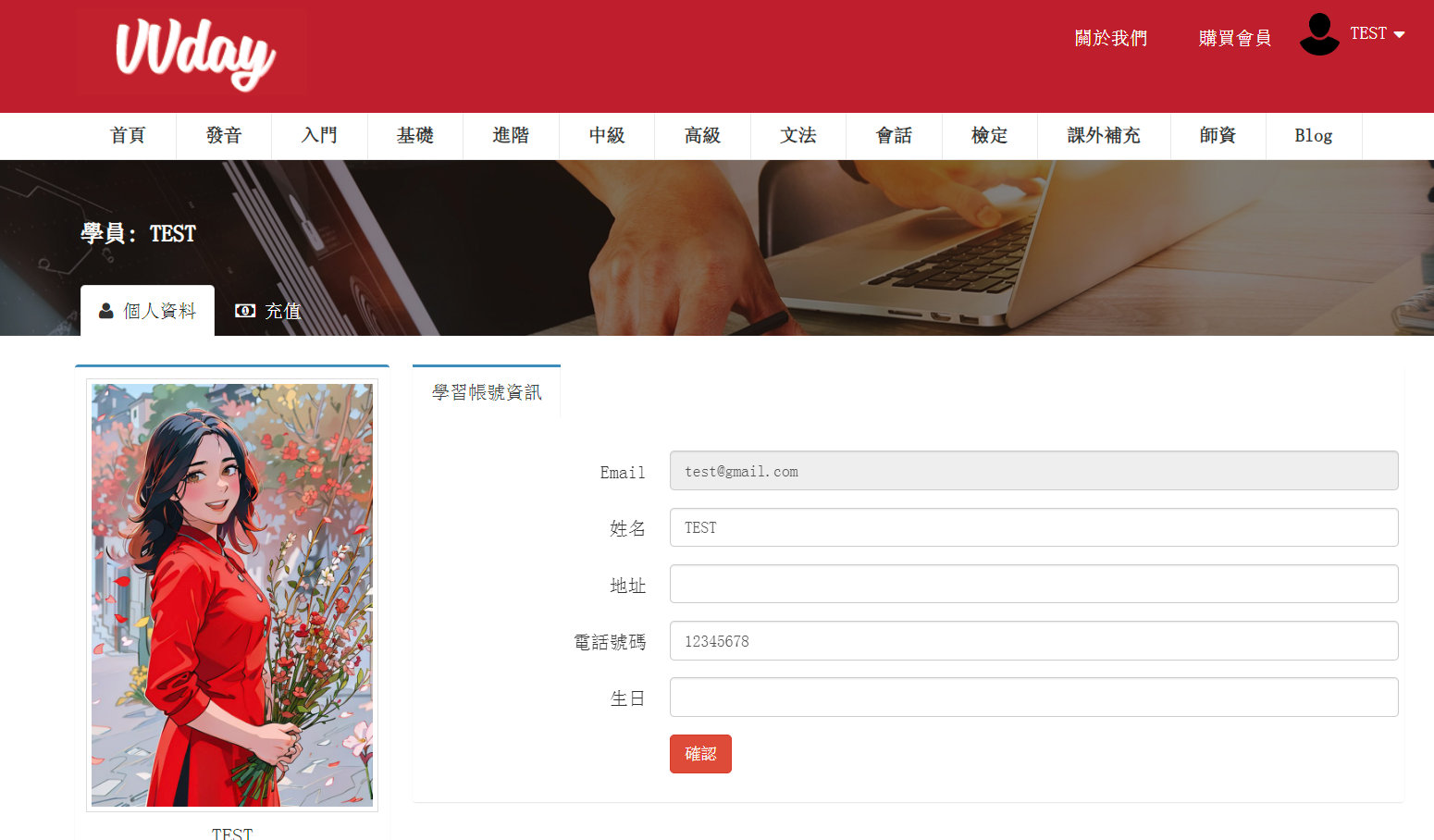Expand the TEST account dropdown arrow
The width and height of the screenshot is (1434, 840).
(x=1399, y=34)
